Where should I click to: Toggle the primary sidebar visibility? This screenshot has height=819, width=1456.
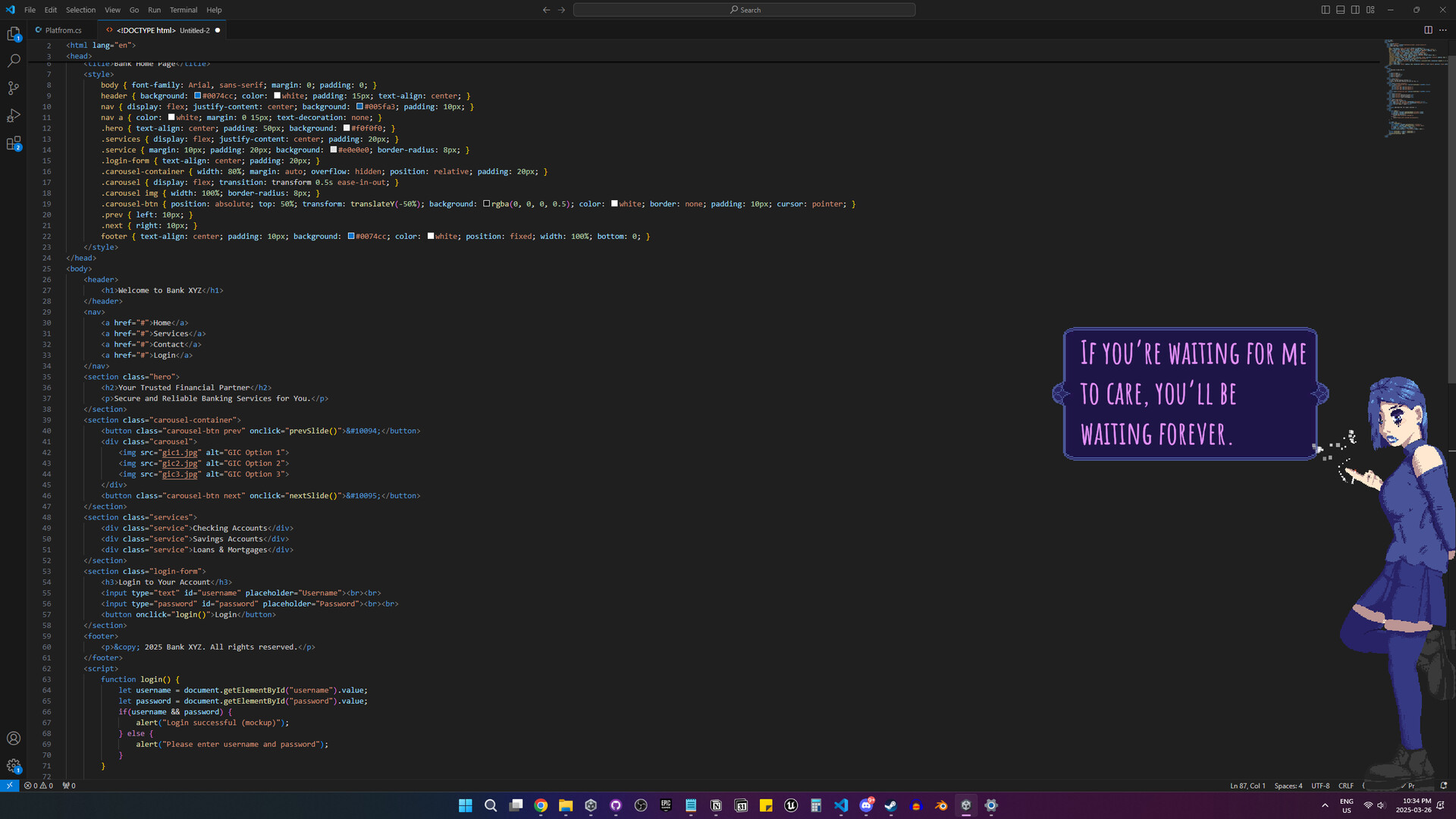coord(1324,9)
